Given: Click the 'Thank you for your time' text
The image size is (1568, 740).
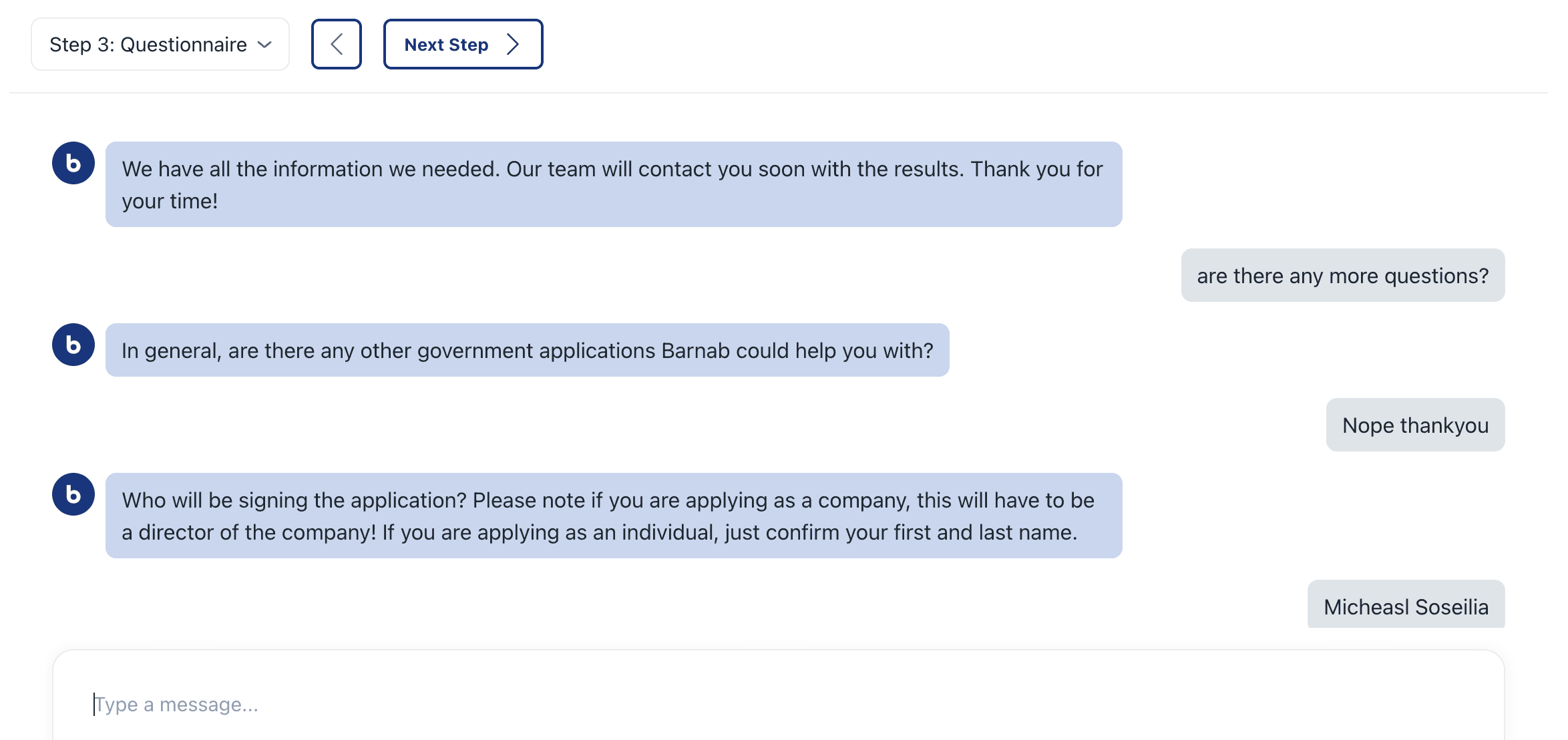Looking at the screenshot, I should (x=612, y=185).
